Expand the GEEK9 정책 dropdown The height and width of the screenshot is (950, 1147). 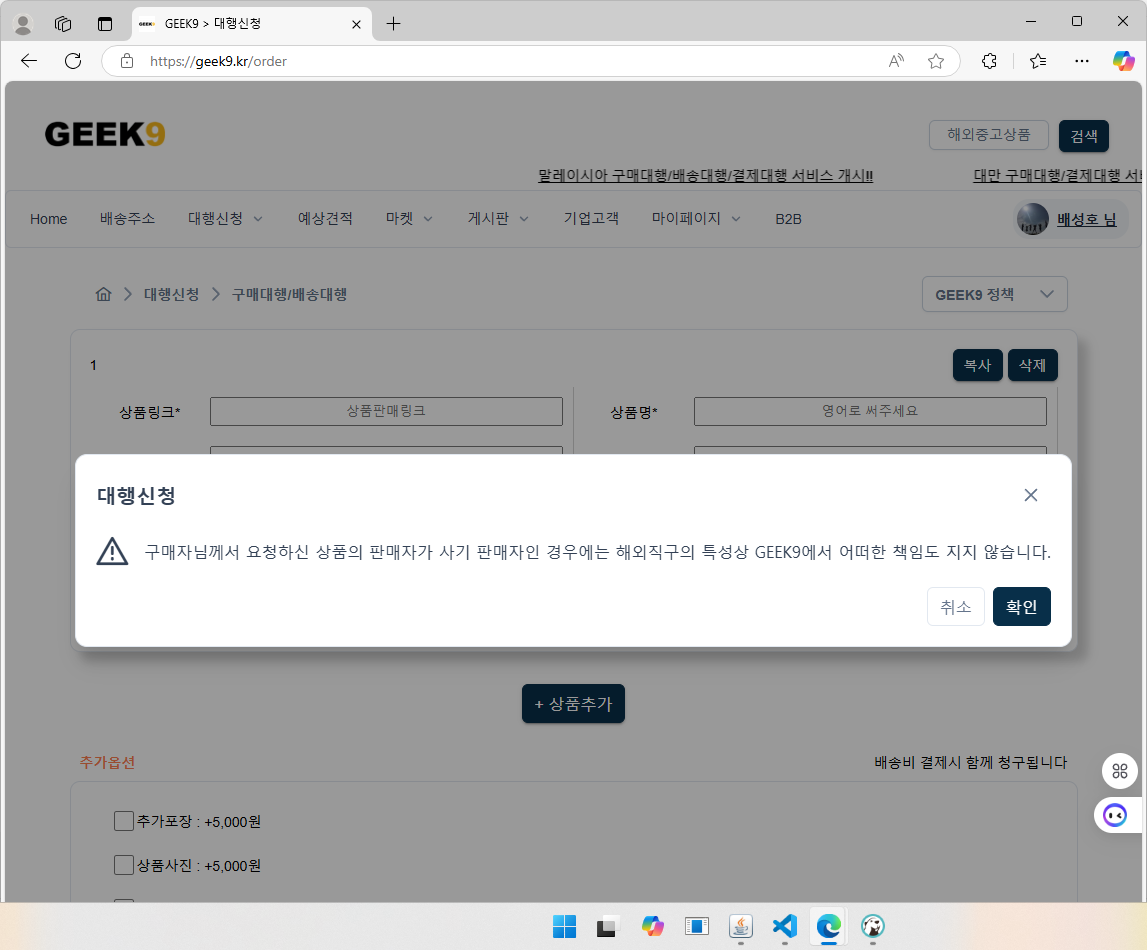point(994,294)
